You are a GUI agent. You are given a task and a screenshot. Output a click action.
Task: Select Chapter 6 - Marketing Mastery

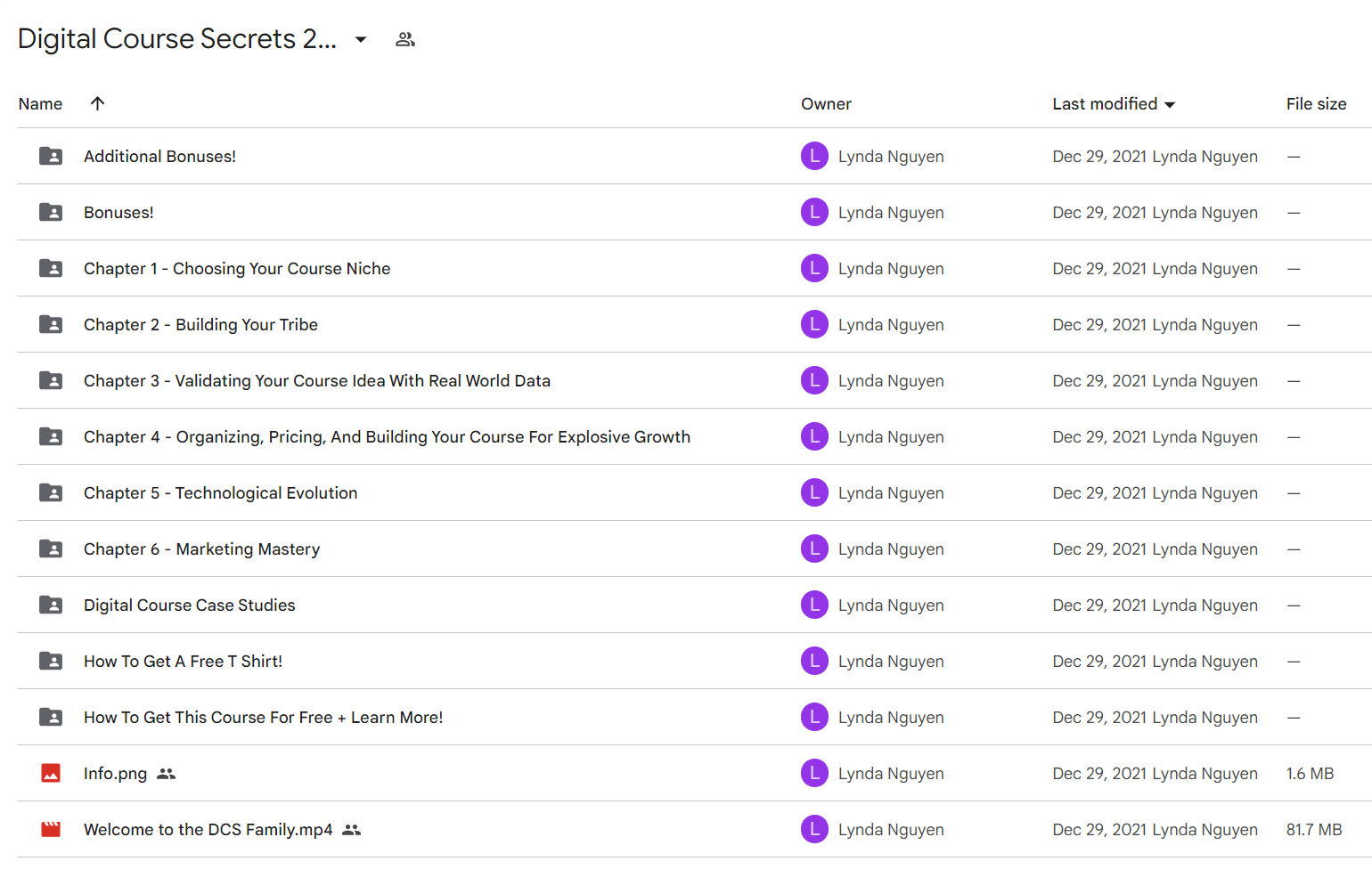[x=201, y=549]
